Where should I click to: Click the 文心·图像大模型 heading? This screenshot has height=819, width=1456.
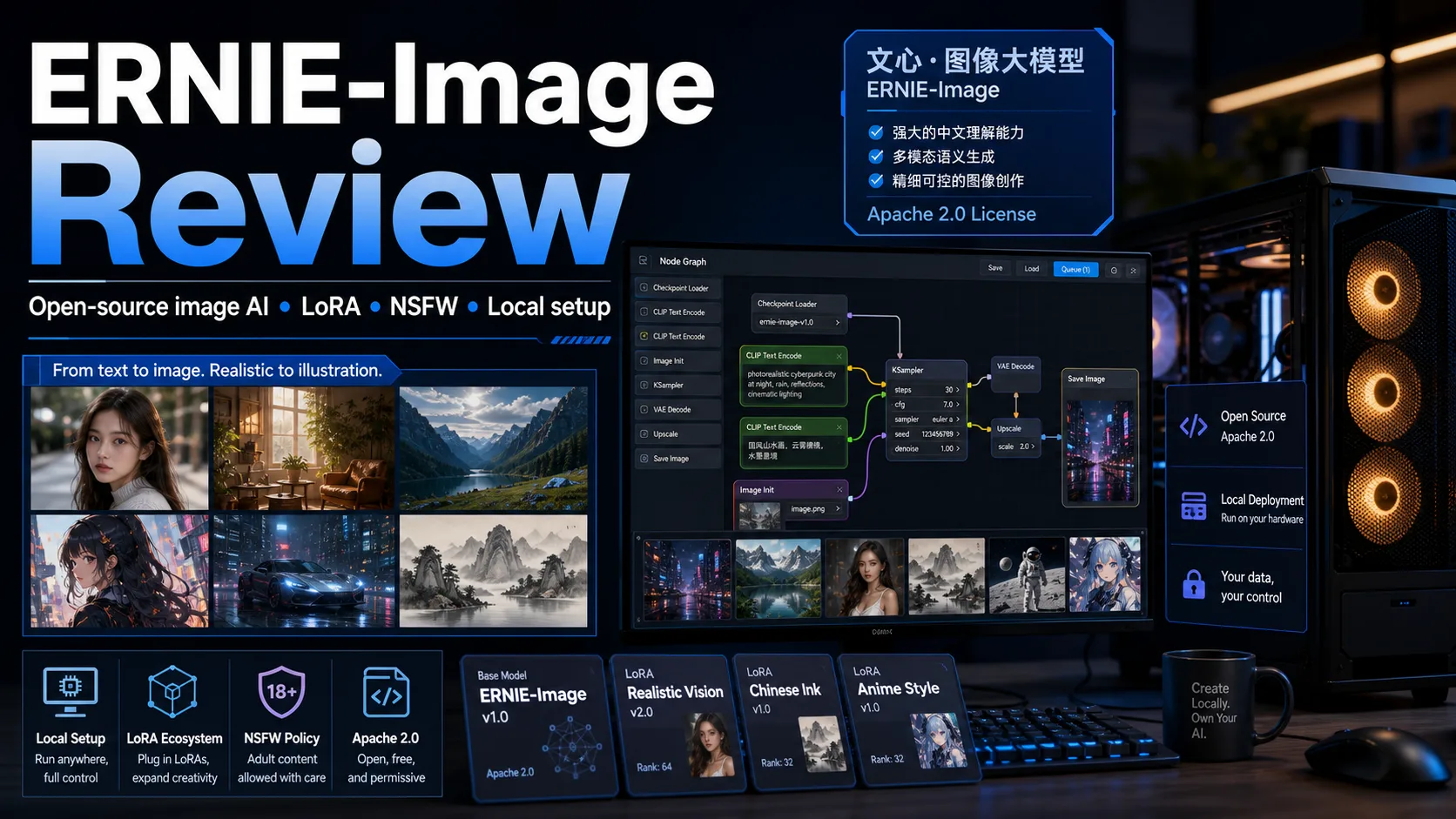click(x=975, y=61)
